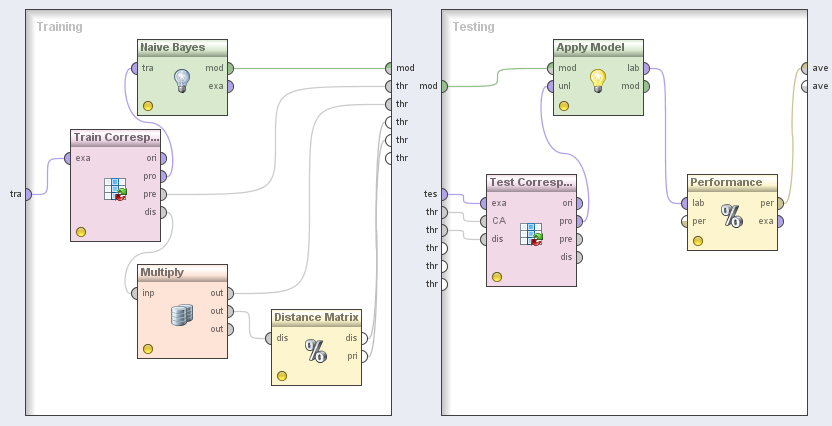Click the 'per' output port of Performance
The width and height of the screenshot is (832, 426).
pyautogui.click(x=780, y=203)
